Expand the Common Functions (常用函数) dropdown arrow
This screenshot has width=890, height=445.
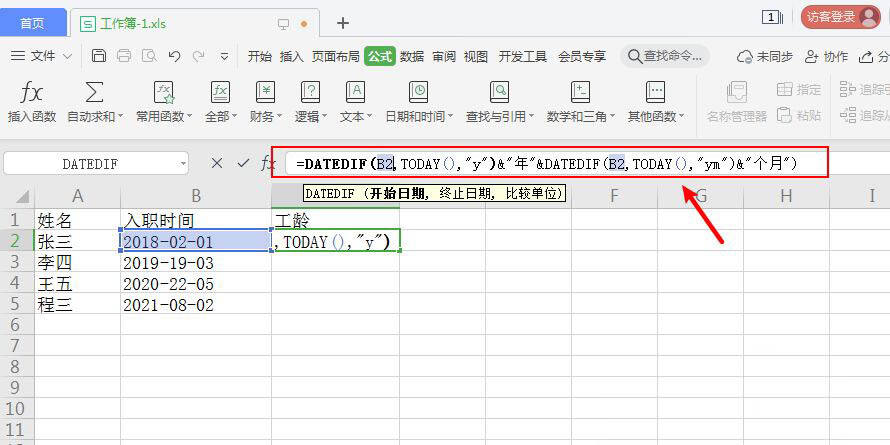pyautogui.click(x=190, y=117)
